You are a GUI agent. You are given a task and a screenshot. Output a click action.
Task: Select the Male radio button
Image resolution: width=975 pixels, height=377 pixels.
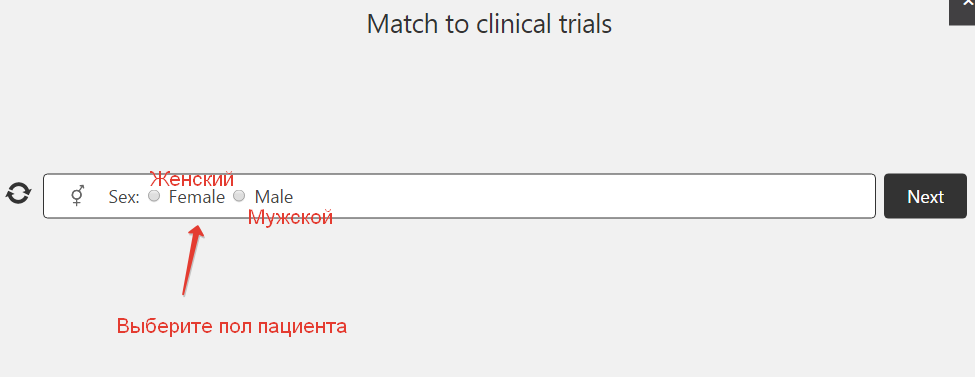click(x=239, y=196)
